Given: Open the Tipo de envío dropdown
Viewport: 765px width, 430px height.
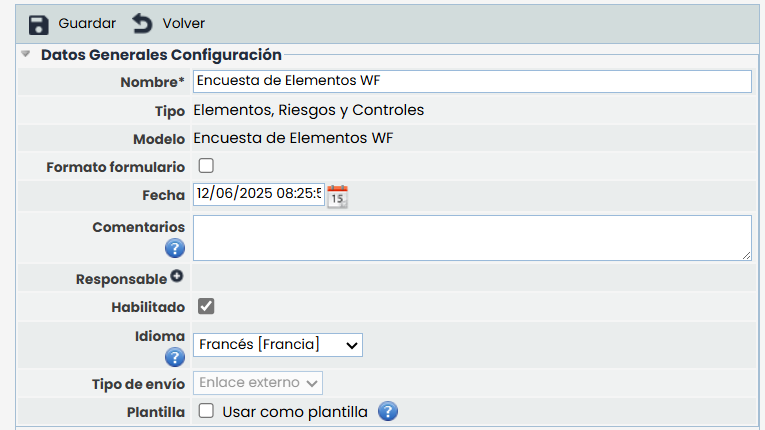Looking at the screenshot, I should [258, 383].
